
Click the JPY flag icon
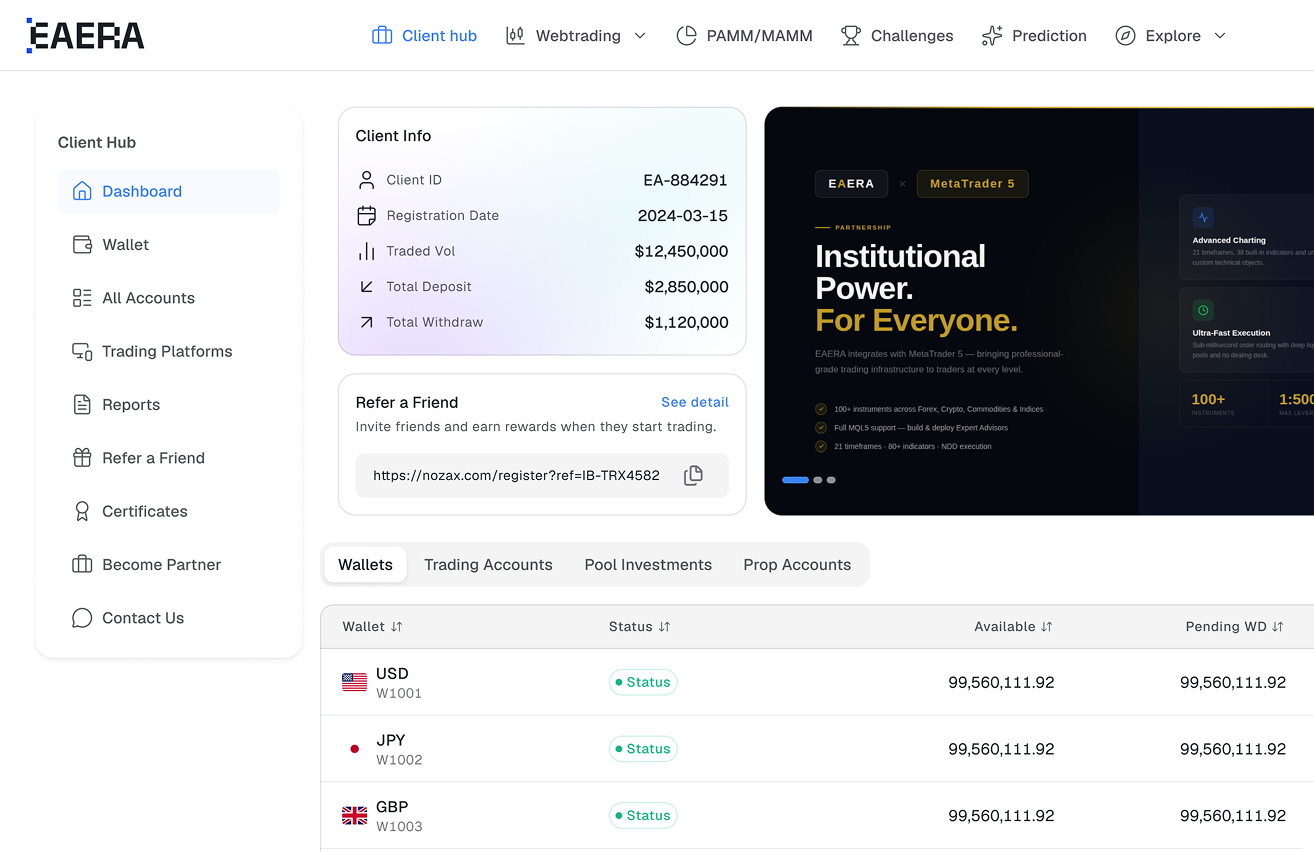click(354, 749)
